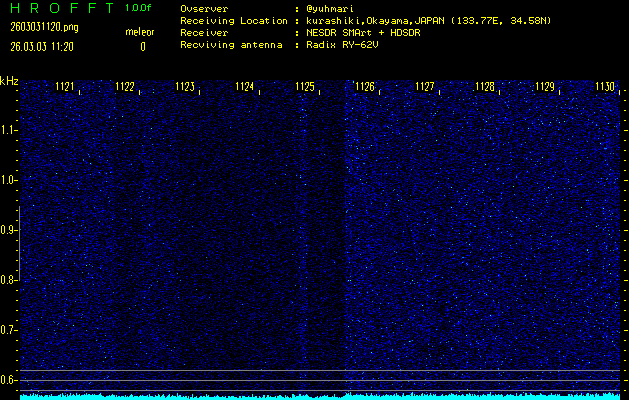This screenshot has width=629, height=400.
Task: Click the 0.8 kHz axis label
Action: click(x=7, y=280)
